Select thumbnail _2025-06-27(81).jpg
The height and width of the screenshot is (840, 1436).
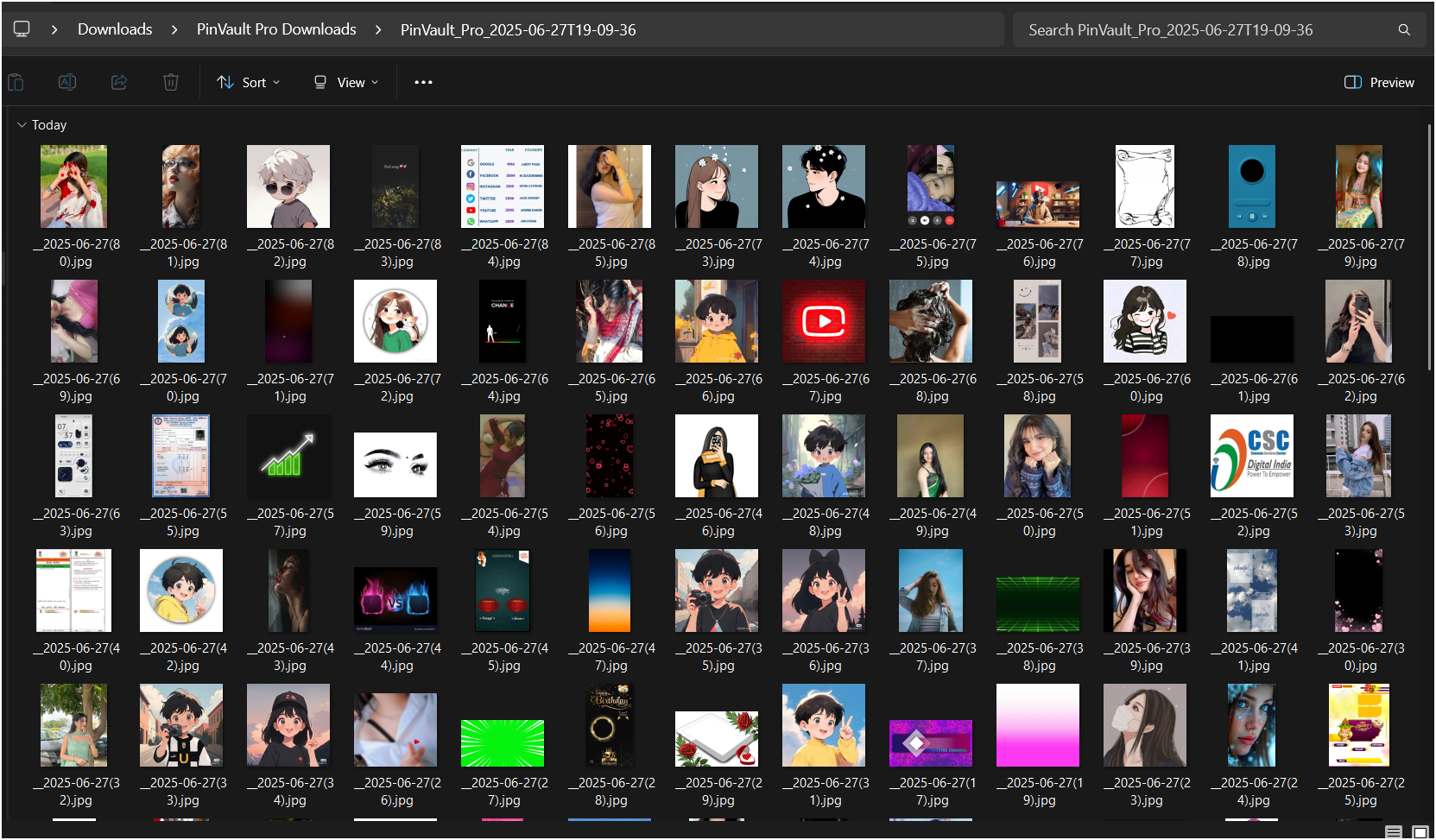point(181,186)
